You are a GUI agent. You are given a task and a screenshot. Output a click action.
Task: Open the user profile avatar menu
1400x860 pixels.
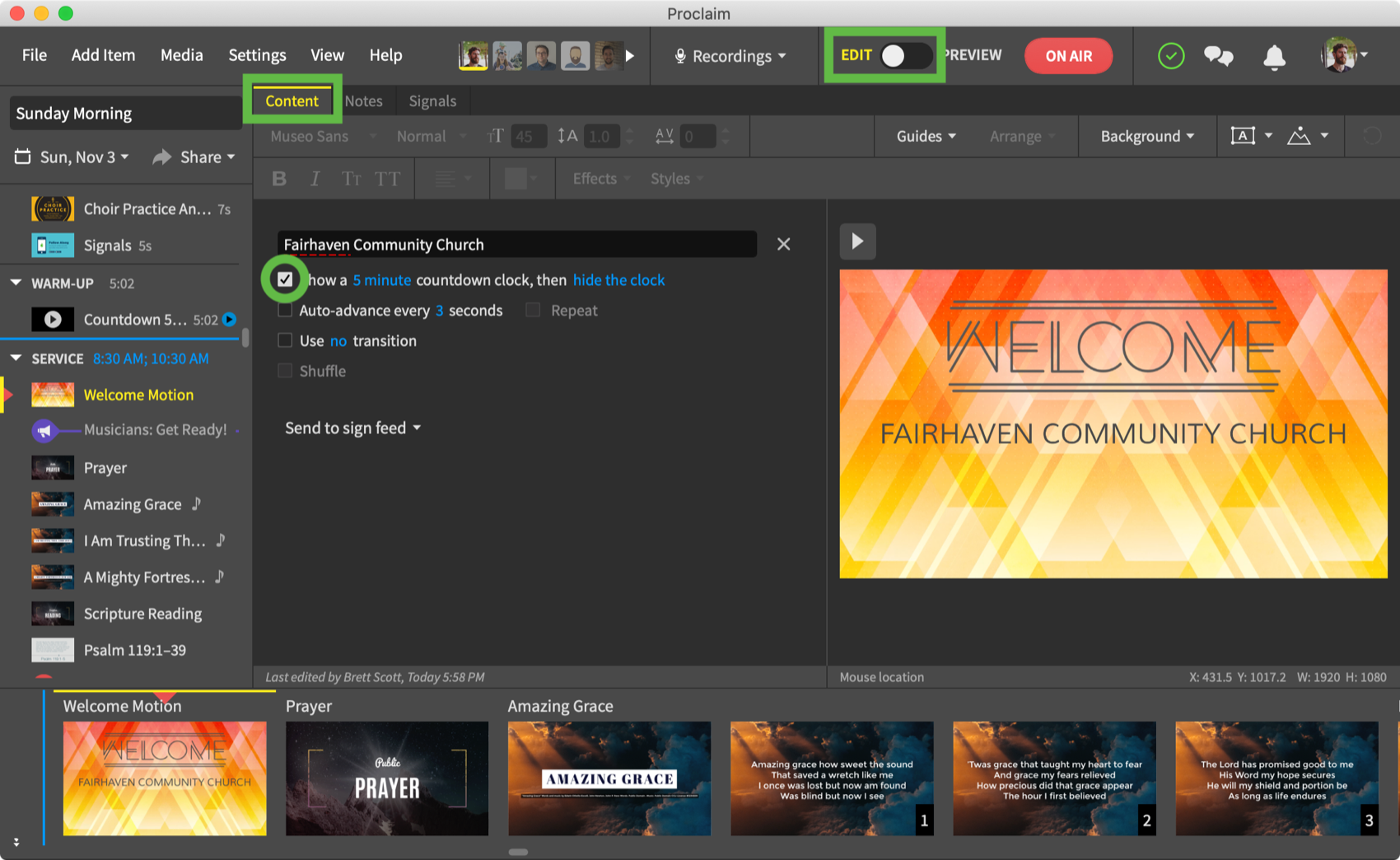coord(1343,55)
